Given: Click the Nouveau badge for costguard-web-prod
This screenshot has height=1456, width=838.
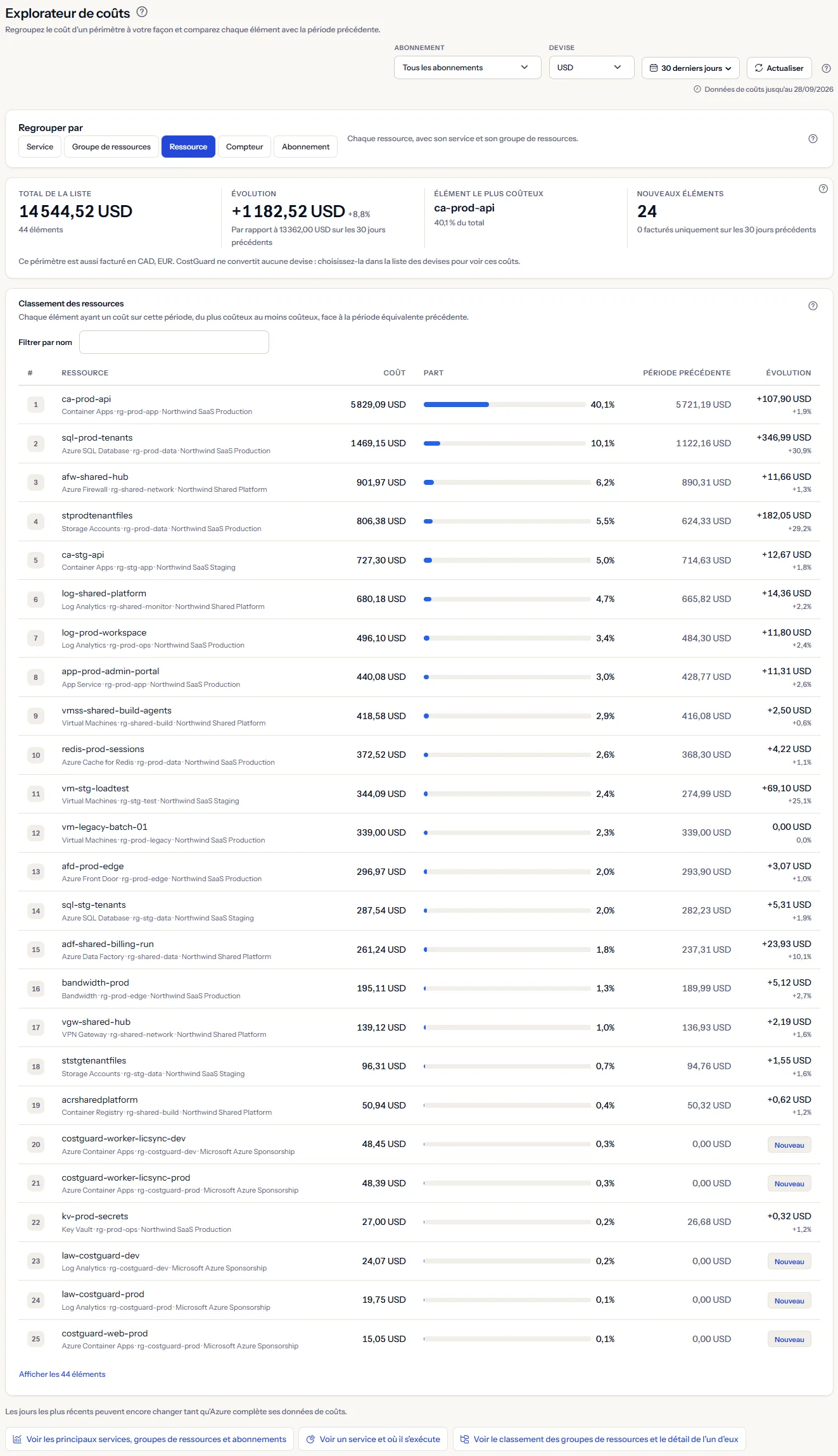Looking at the screenshot, I should click(789, 1340).
